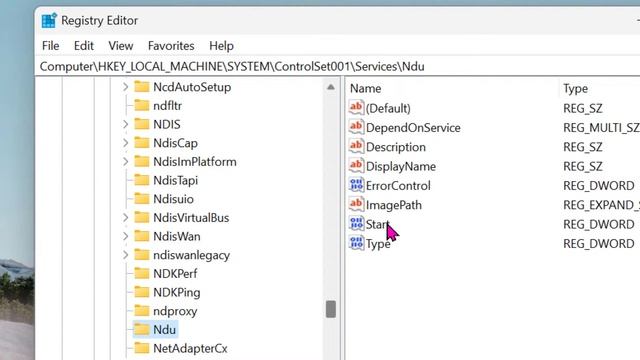Select the ImagePath value name

point(393,205)
